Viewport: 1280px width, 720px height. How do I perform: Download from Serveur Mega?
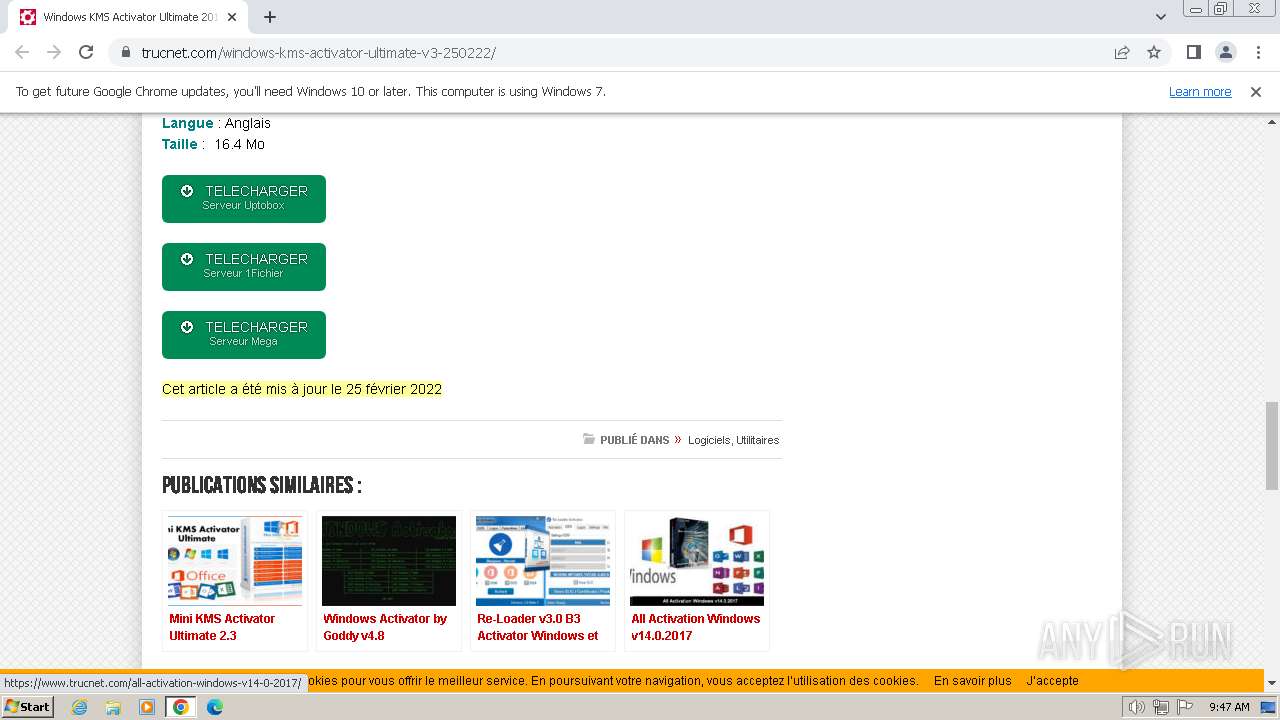coord(244,334)
